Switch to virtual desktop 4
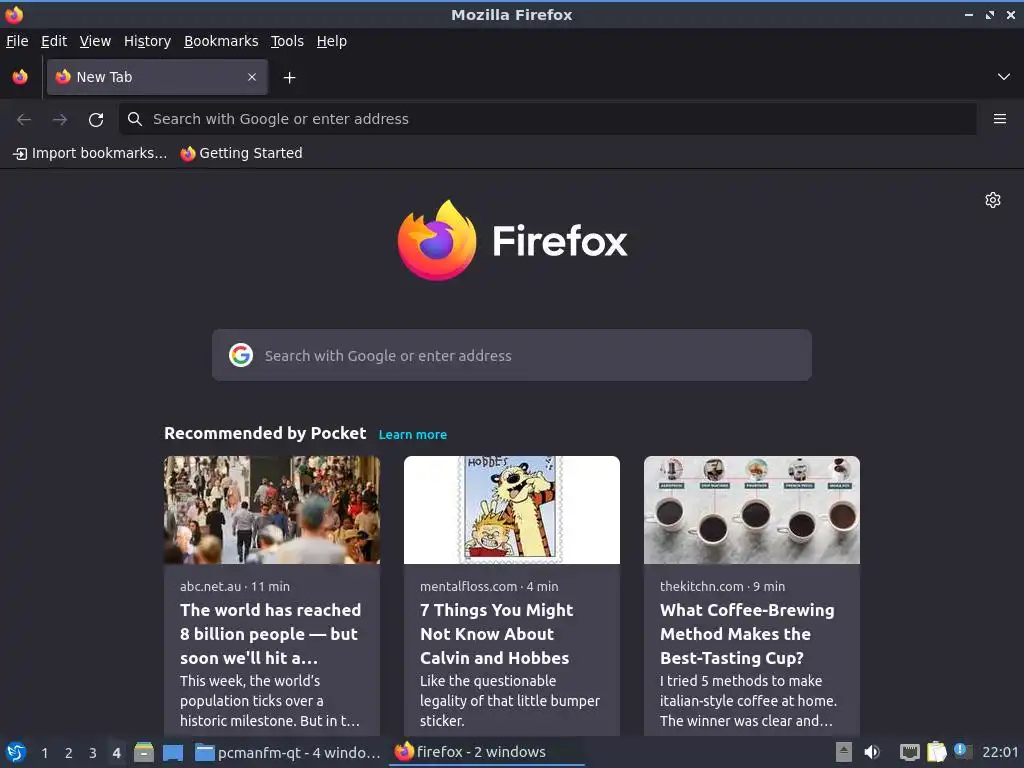Viewport: 1024px width, 768px height. [116, 753]
